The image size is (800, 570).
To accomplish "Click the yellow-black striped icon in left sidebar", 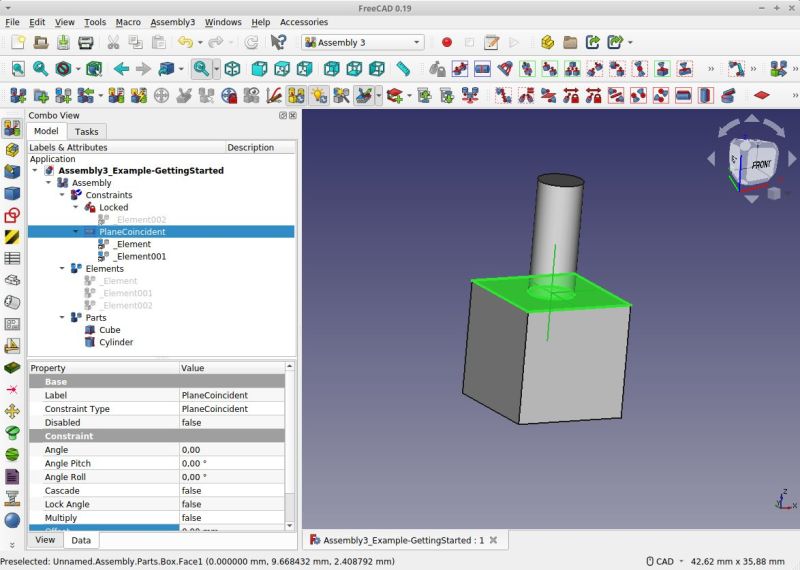I will click(x=12, y=237).
